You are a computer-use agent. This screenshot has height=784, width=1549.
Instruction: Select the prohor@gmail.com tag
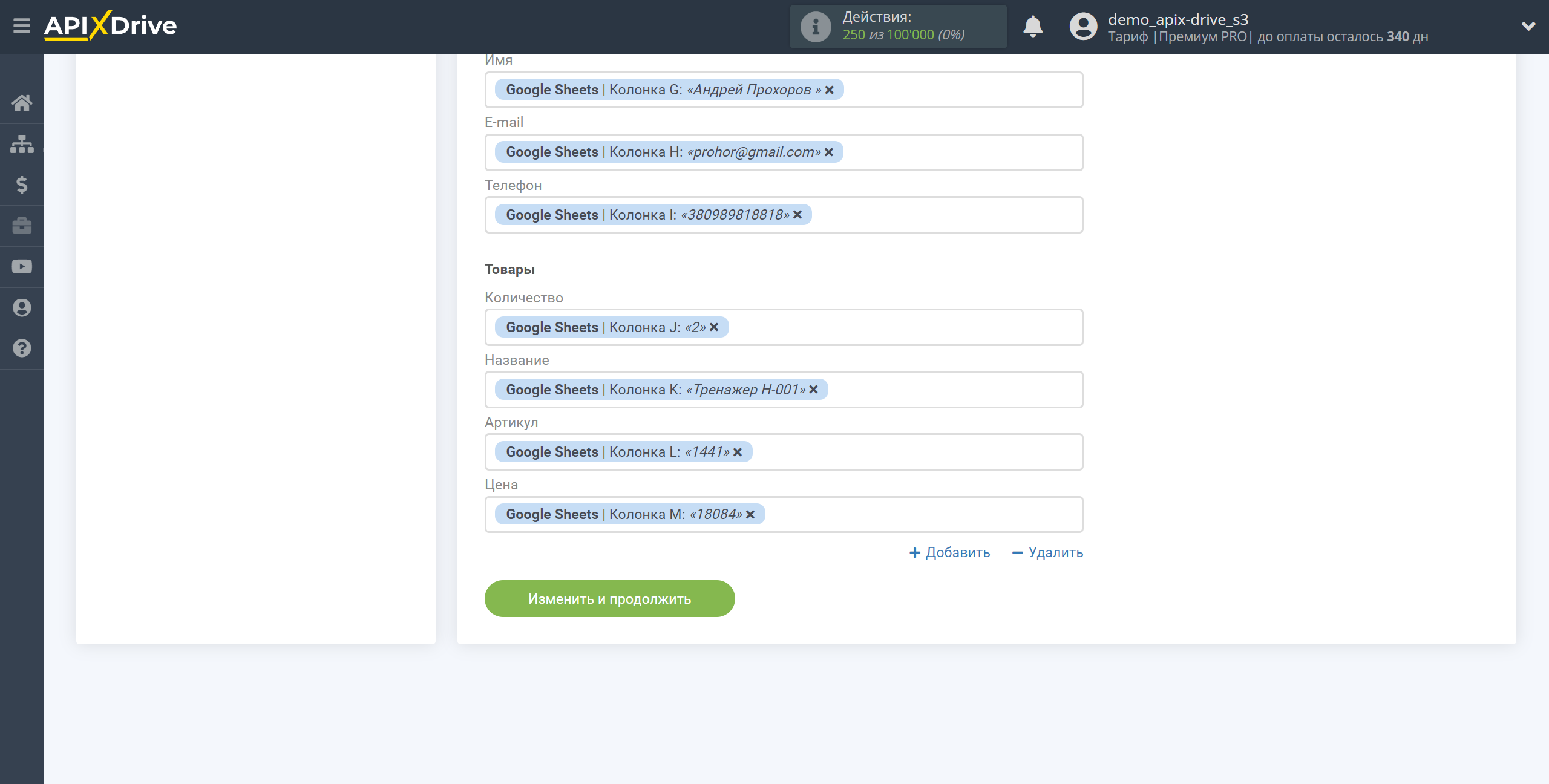pos(669,152)
